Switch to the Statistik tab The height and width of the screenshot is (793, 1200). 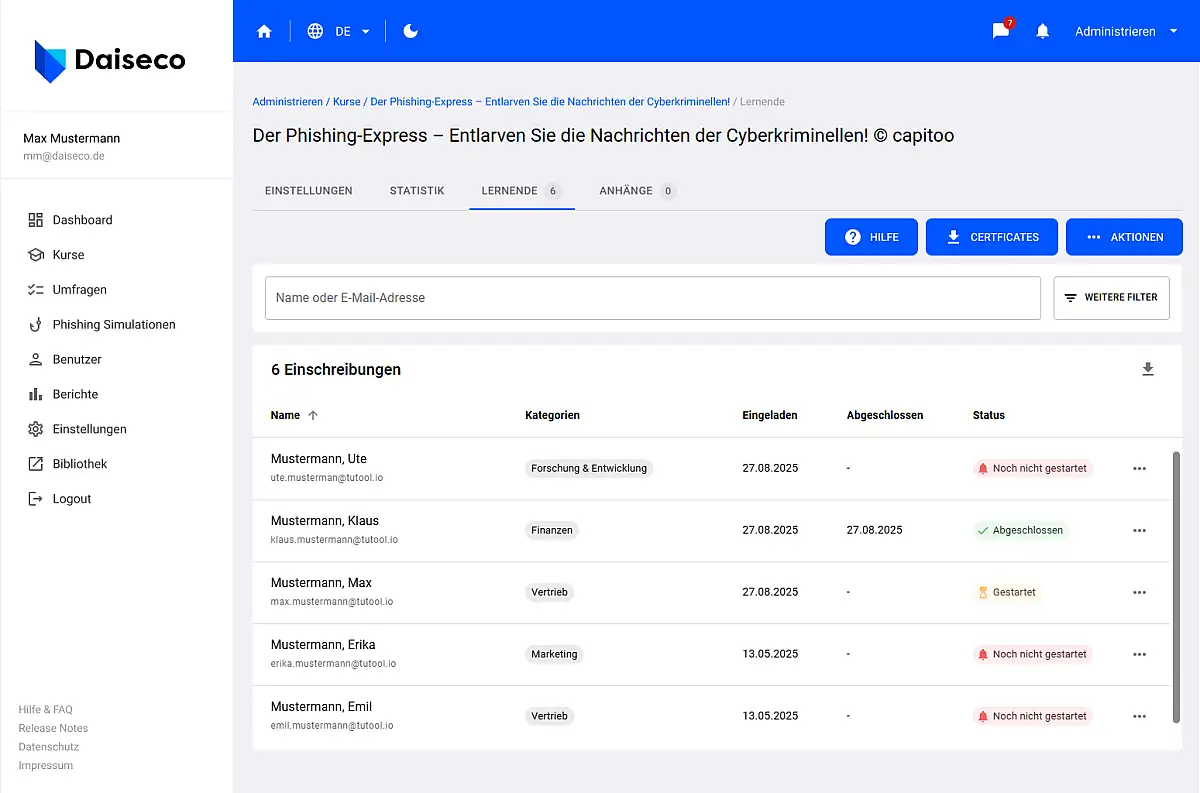[x=417, y=190]
